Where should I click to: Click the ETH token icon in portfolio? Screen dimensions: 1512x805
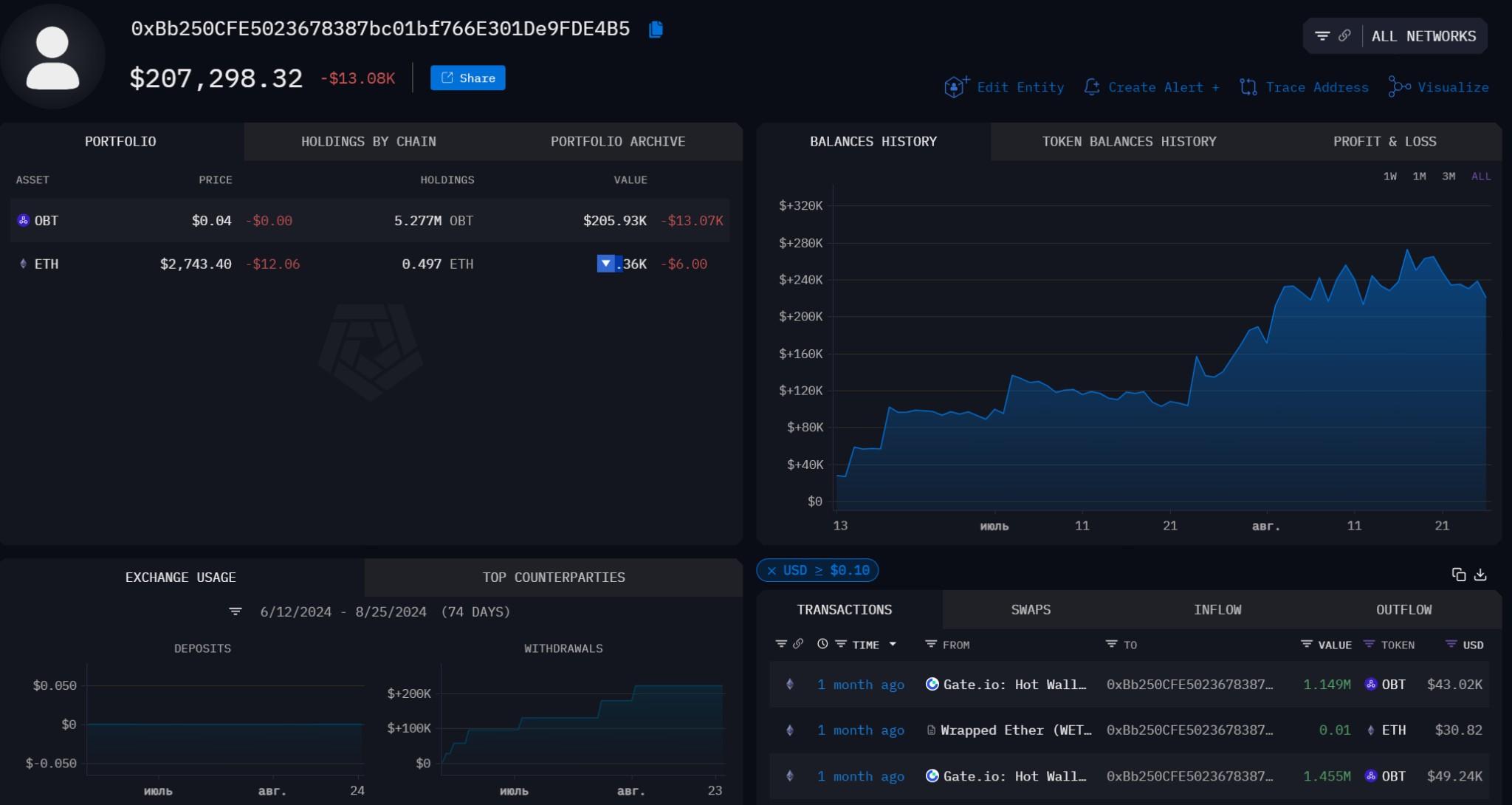point(23,264)
